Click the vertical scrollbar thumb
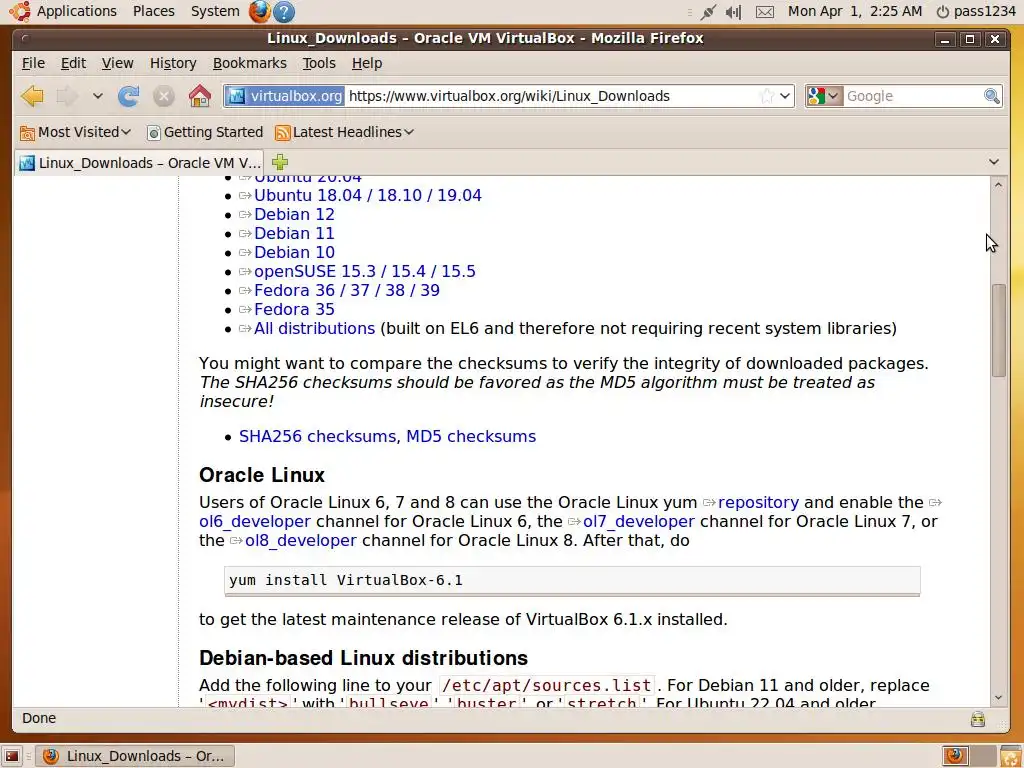The width and height of the screenshot is (1024, 768). click(x=999, y=330)
